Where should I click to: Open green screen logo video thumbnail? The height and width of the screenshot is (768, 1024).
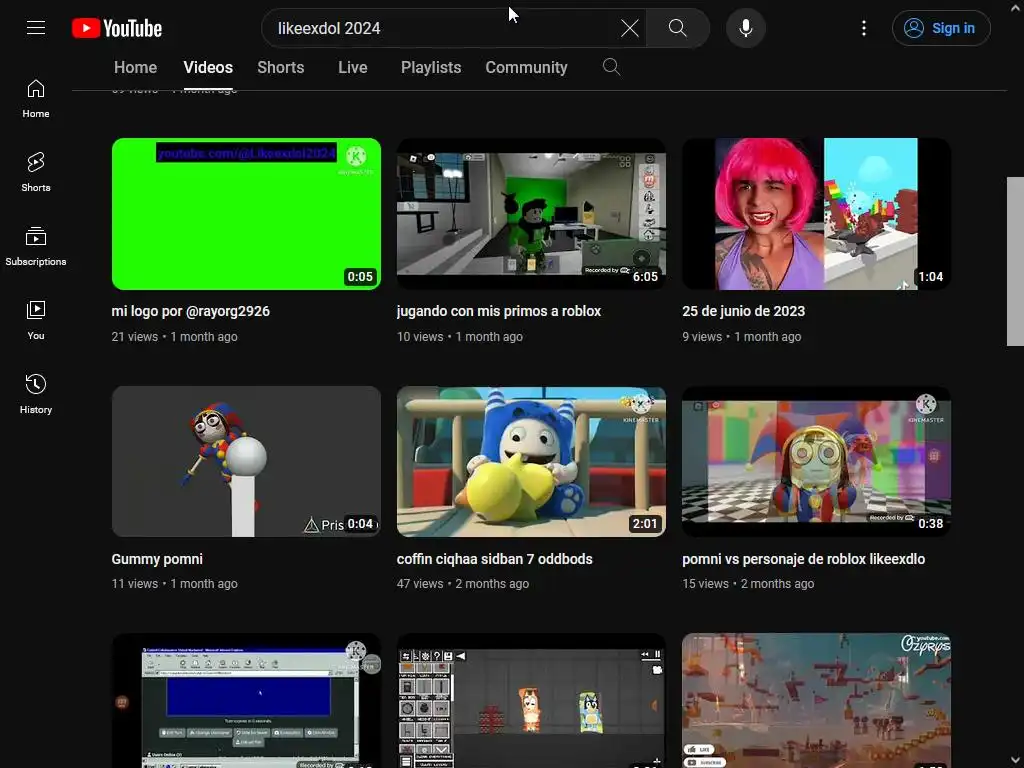click(x=246, y=214)
